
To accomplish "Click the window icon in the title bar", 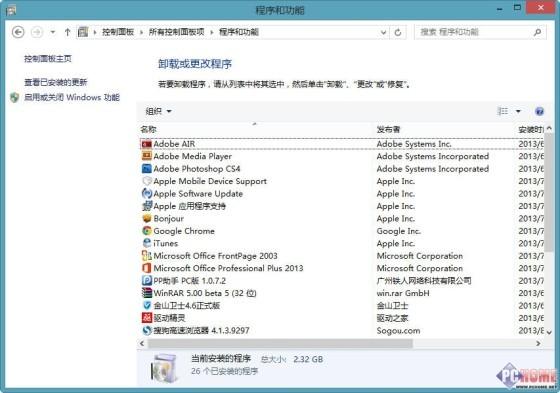I will tap(11, 10).
